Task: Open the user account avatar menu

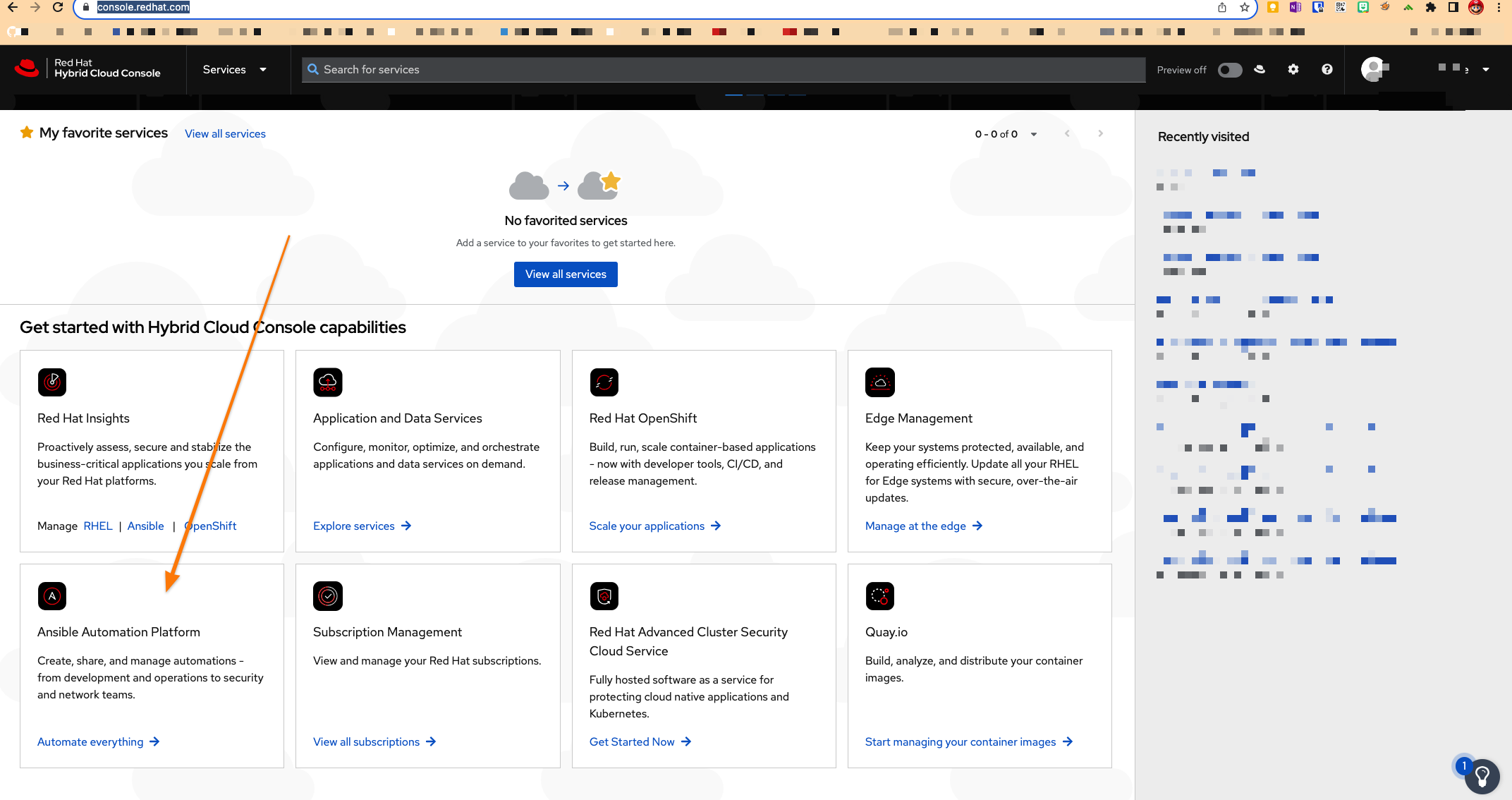Action: pyautogui.click(x=1373, y=69)
